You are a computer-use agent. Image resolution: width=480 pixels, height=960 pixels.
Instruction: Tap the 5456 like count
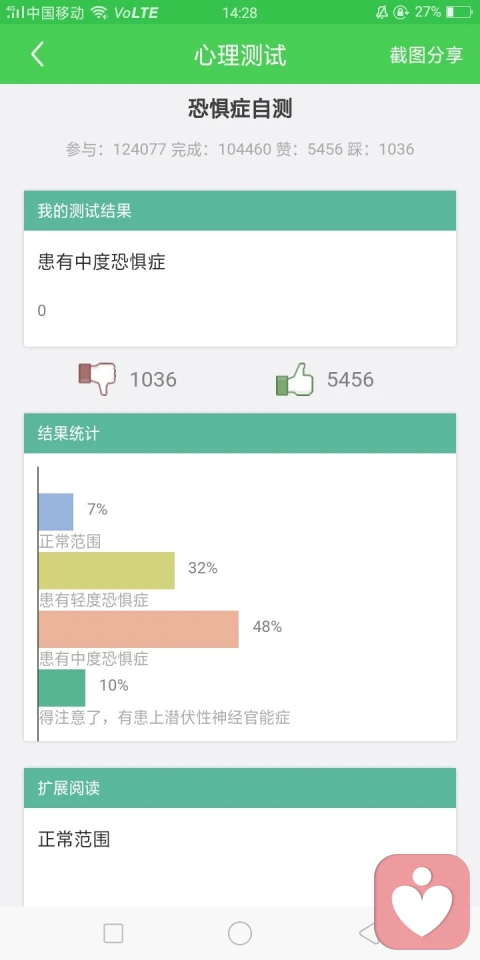[350, 380]
